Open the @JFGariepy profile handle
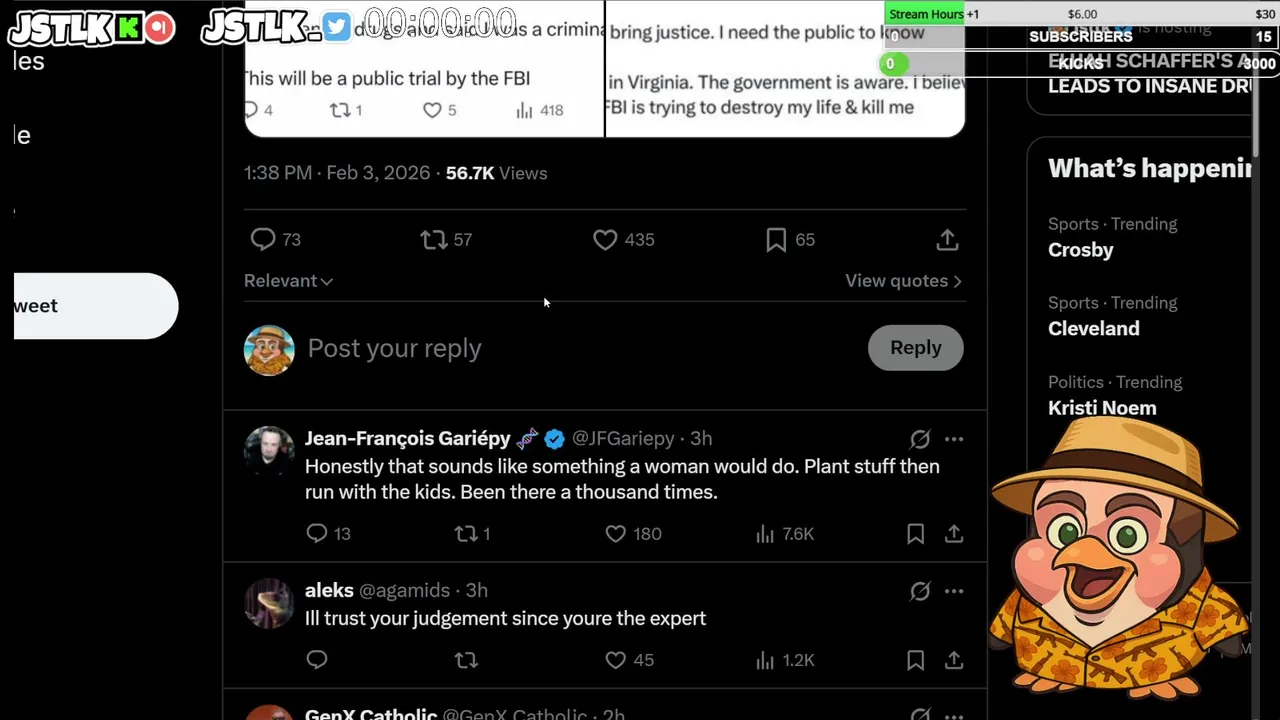Screen dimensions: 1280x720 (623, 439)
